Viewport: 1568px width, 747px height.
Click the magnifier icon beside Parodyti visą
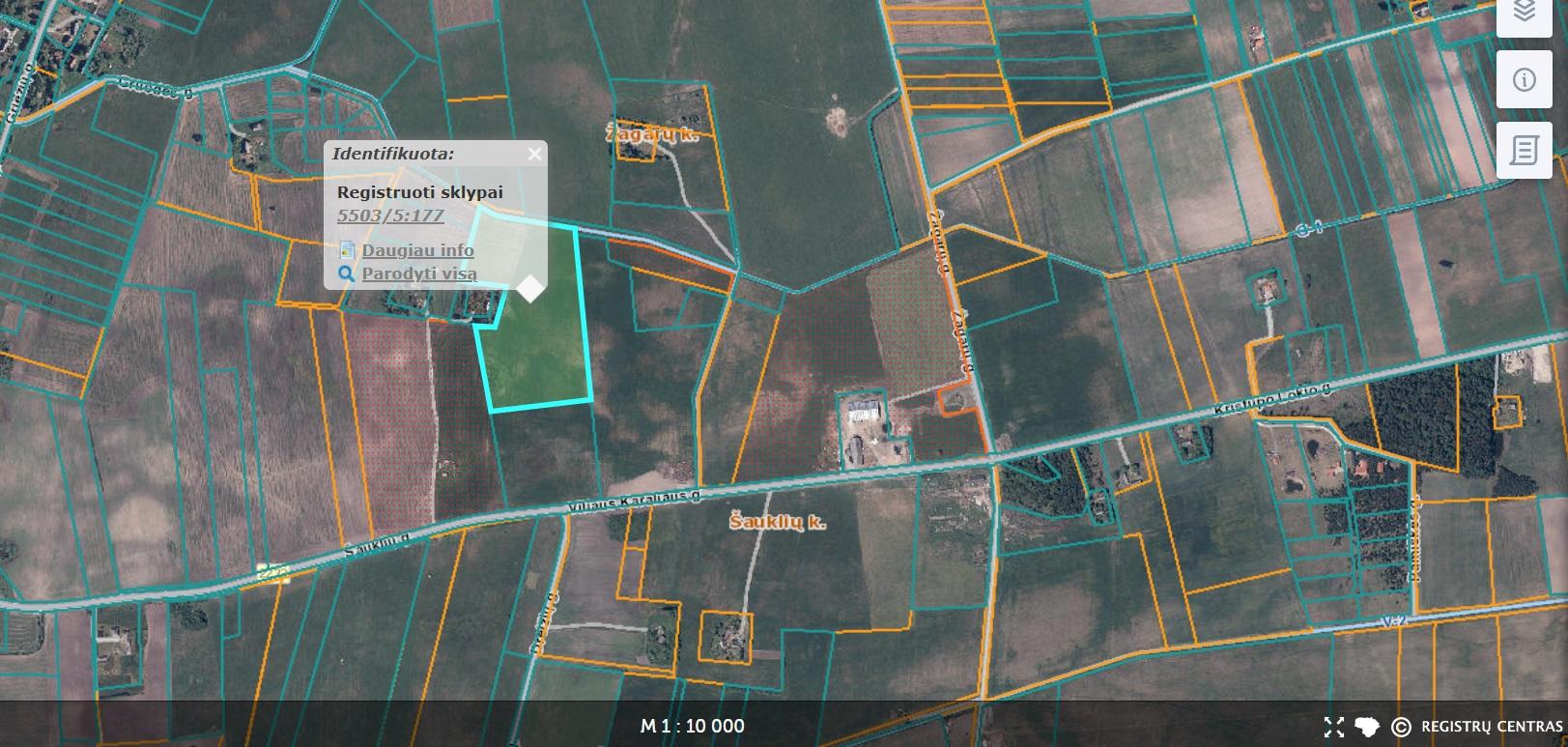347,274
